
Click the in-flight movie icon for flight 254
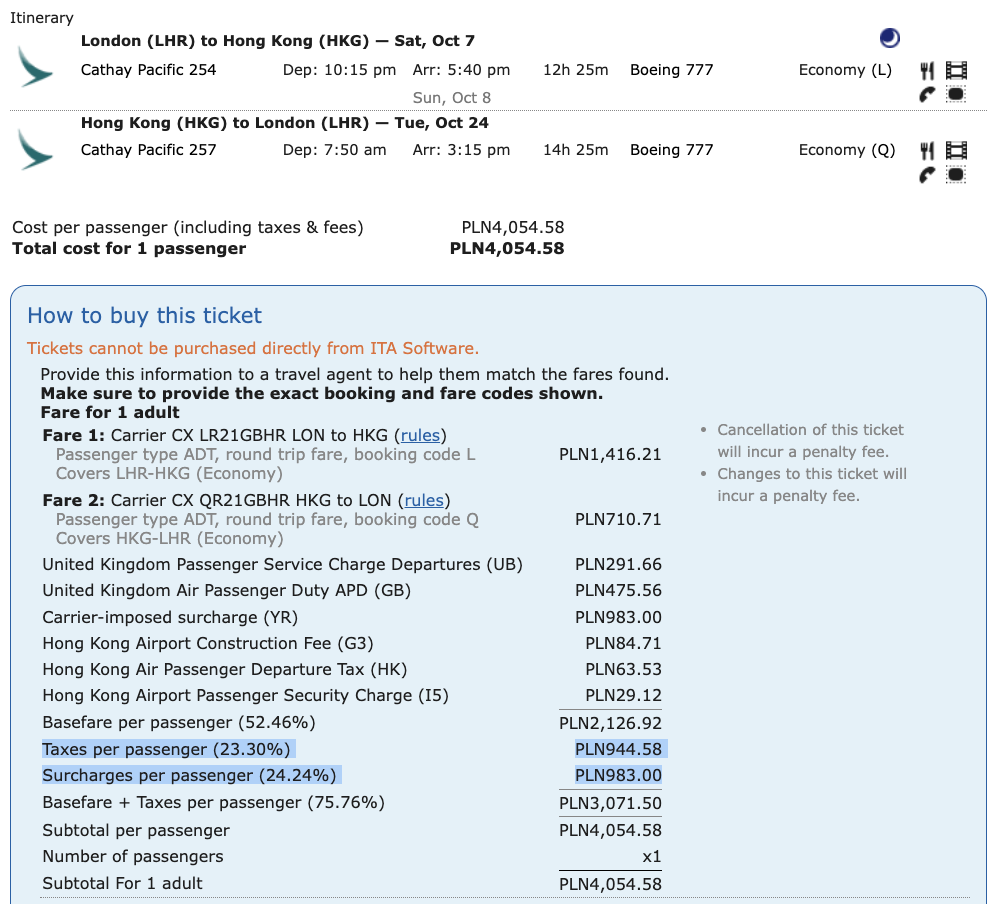point(956,70)
